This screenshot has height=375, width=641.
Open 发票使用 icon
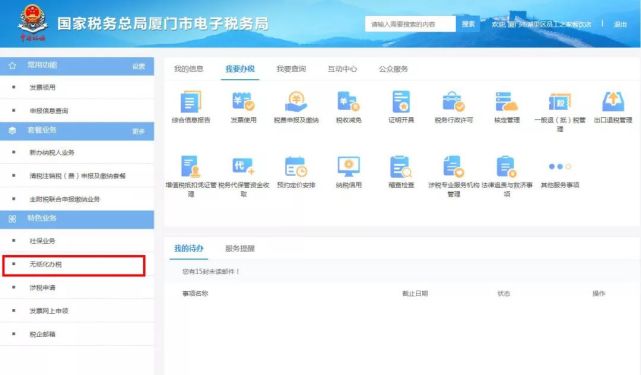tap(243, 101)
